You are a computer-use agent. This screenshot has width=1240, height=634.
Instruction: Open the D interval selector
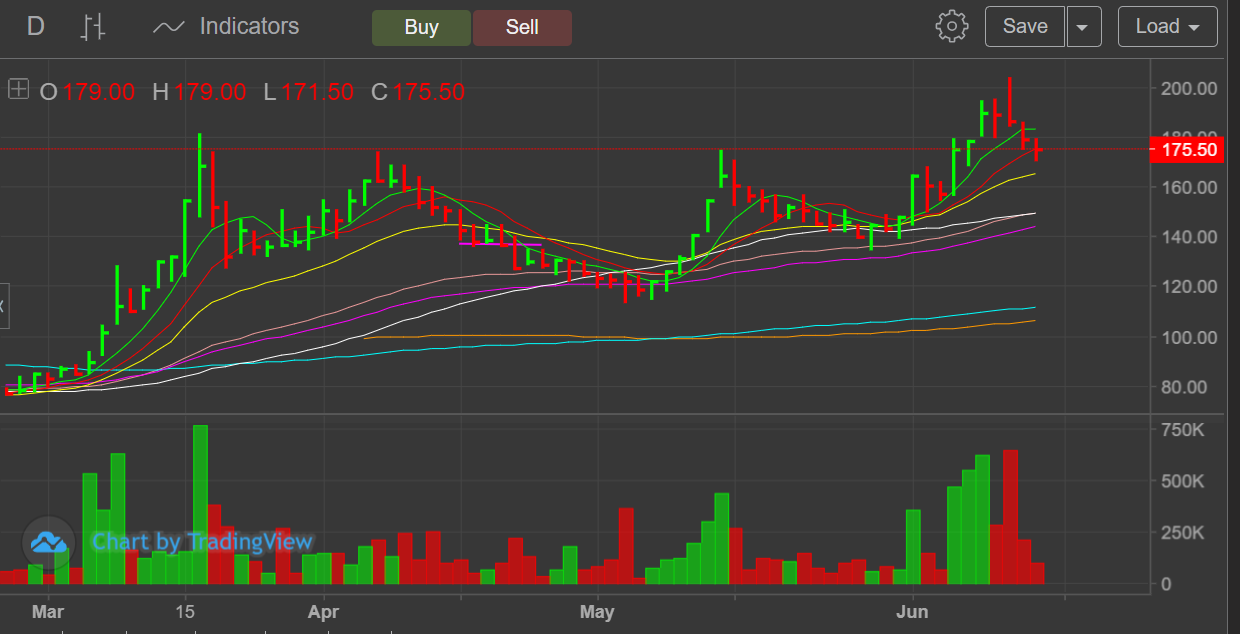tap(36, 27)
